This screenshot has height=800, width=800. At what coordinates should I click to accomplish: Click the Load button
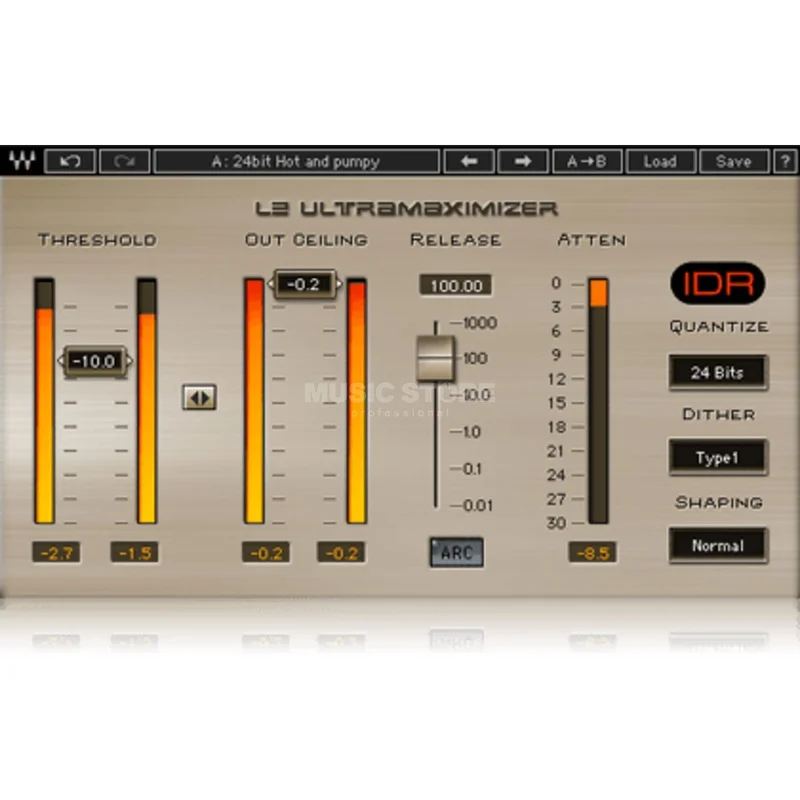tap(660, 162)
